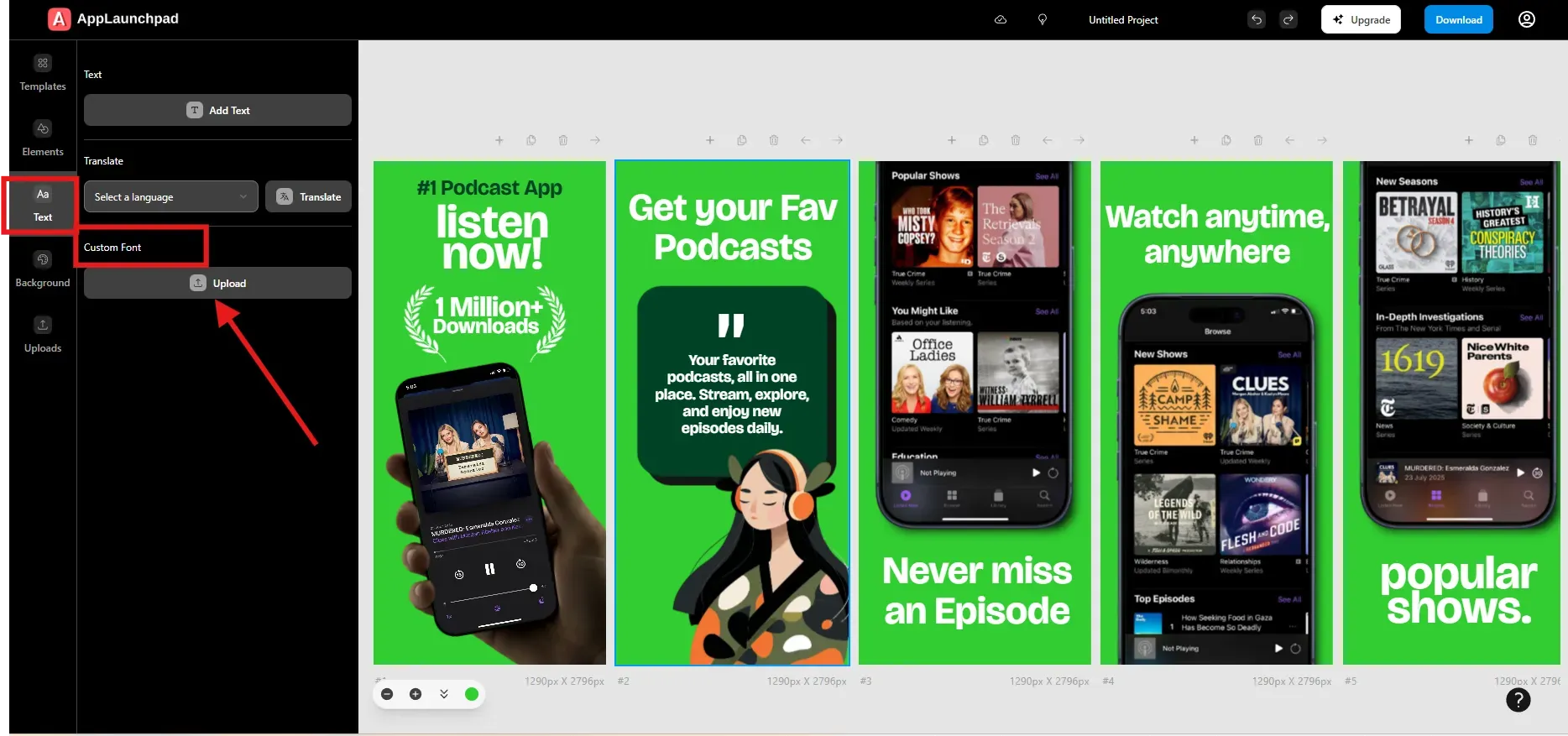
Task: Delete the first screenshot
Action: pos(563,140)
